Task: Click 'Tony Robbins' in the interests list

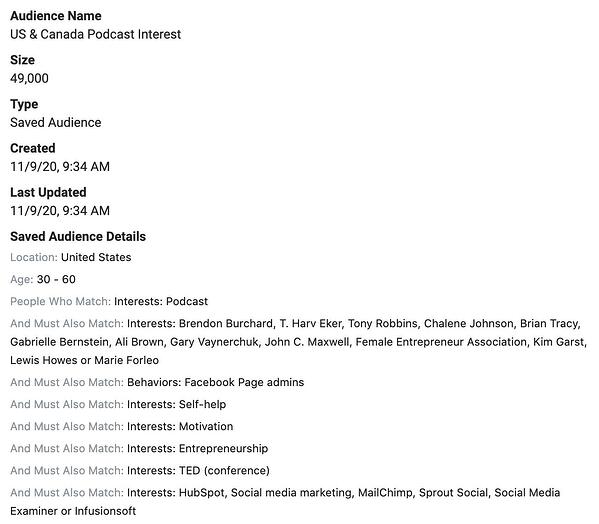Action: 383,324
